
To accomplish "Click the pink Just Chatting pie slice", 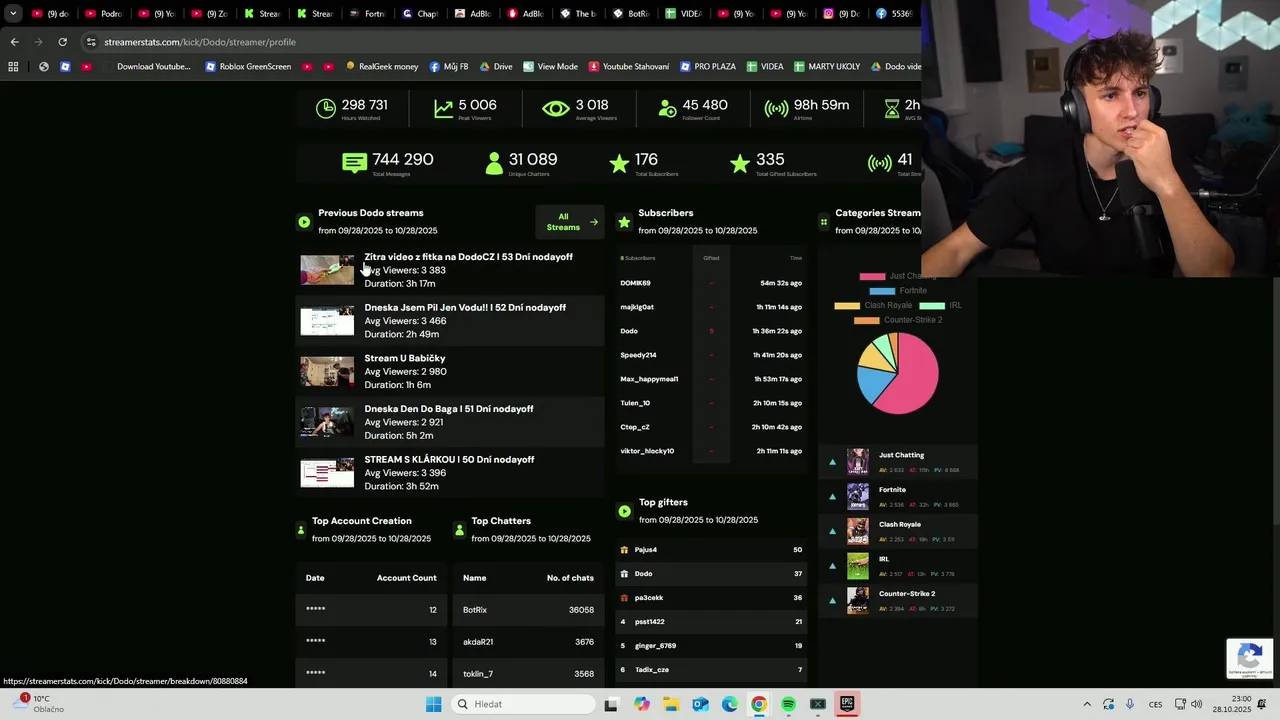I will 912,380.
